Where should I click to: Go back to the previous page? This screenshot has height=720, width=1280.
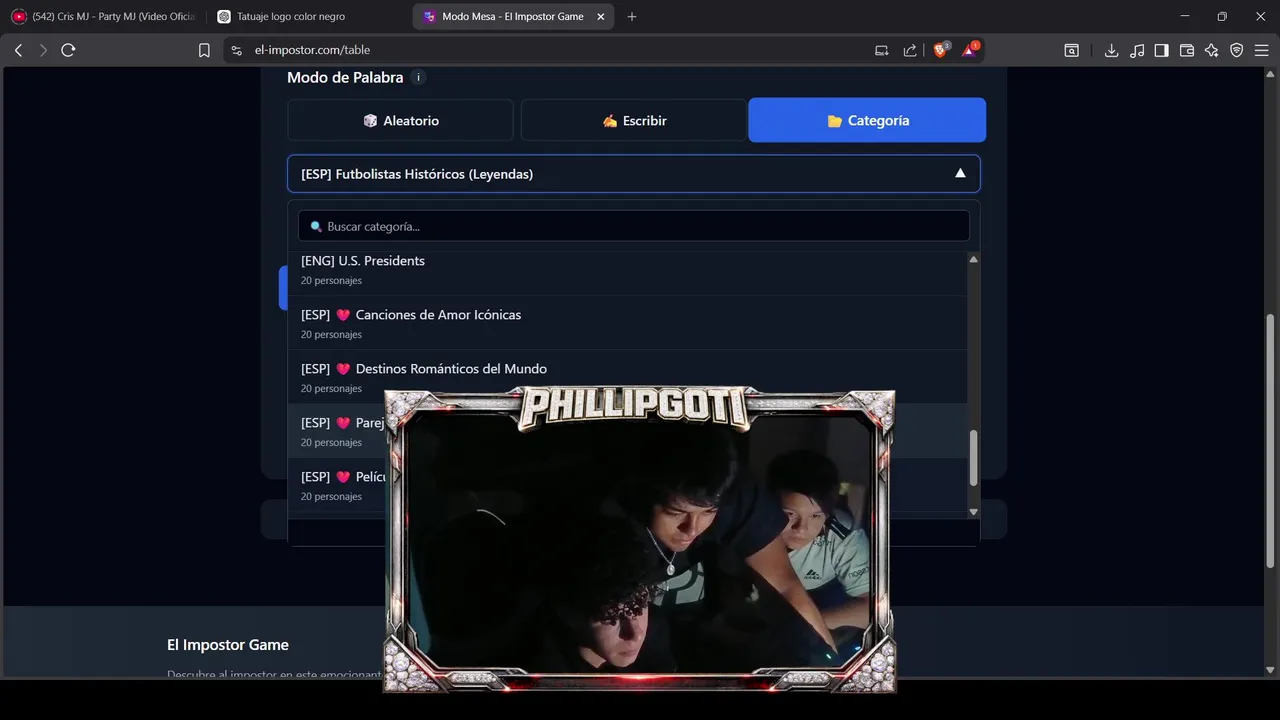coord(18,50)
